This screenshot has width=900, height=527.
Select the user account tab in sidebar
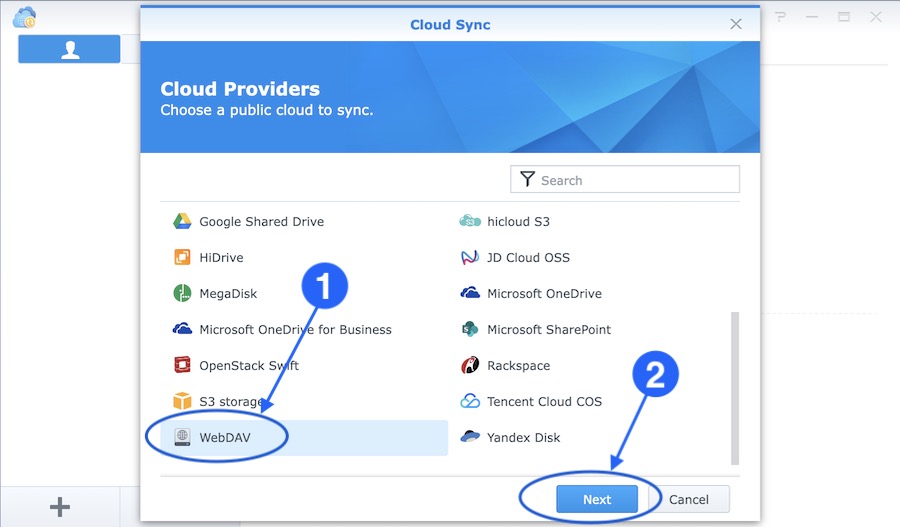click(69, 49)
